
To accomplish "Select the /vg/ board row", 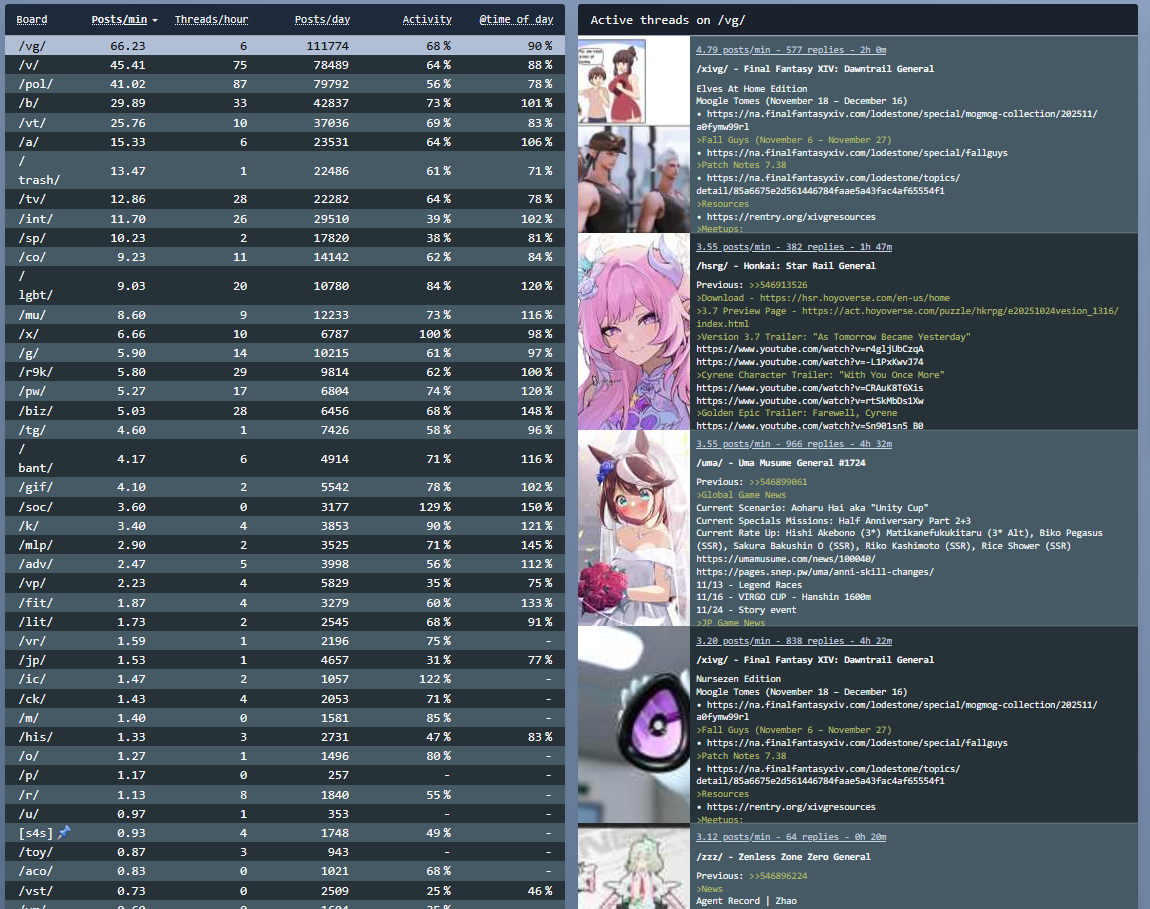I will click(285, 45).
